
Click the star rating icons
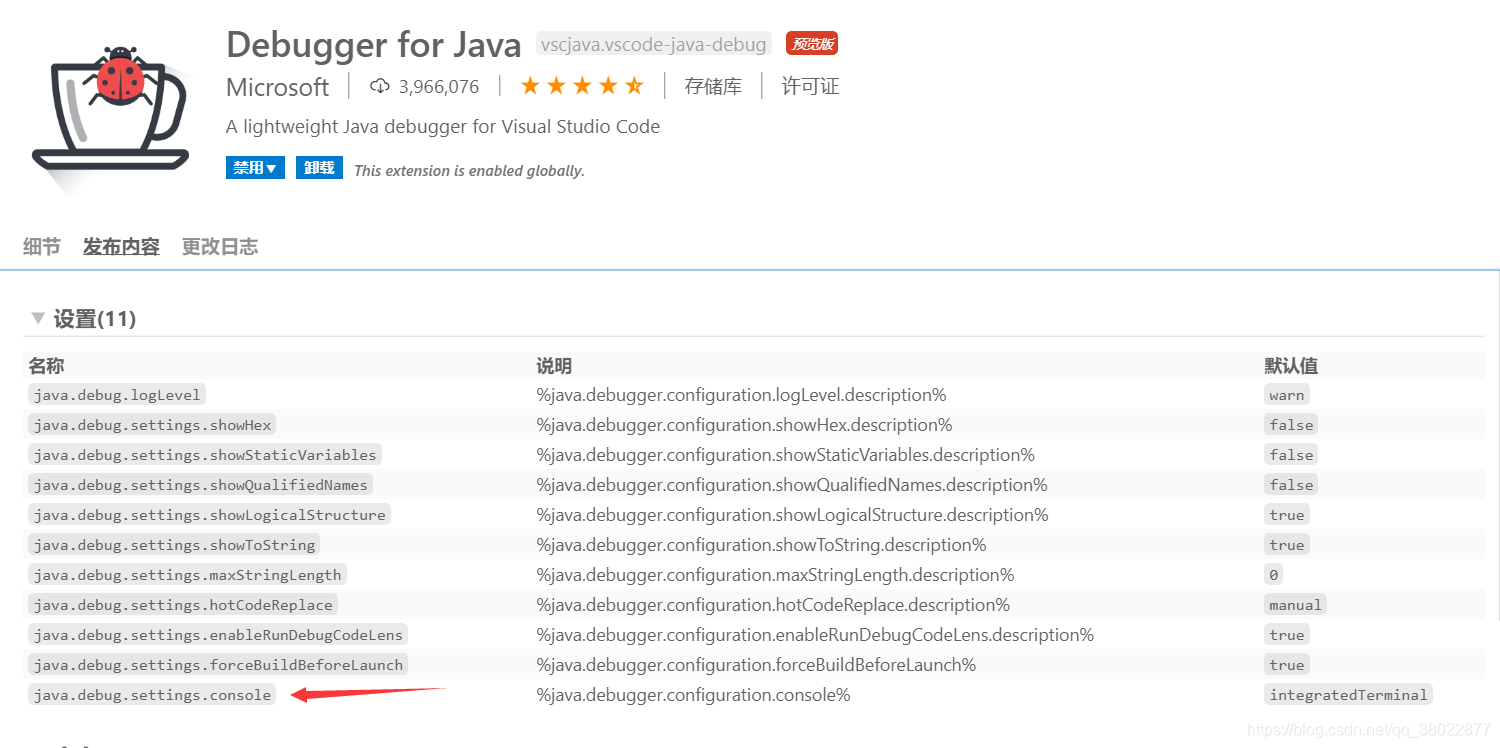tap(582, 86)
